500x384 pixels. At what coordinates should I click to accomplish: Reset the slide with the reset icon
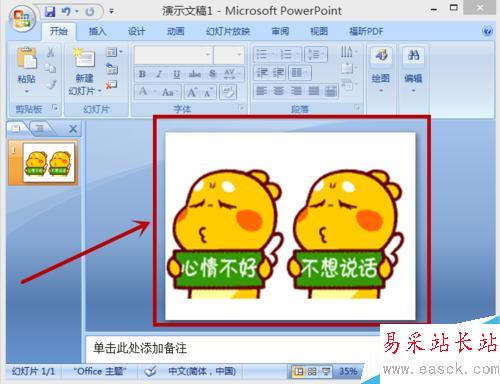pos(112,68)
